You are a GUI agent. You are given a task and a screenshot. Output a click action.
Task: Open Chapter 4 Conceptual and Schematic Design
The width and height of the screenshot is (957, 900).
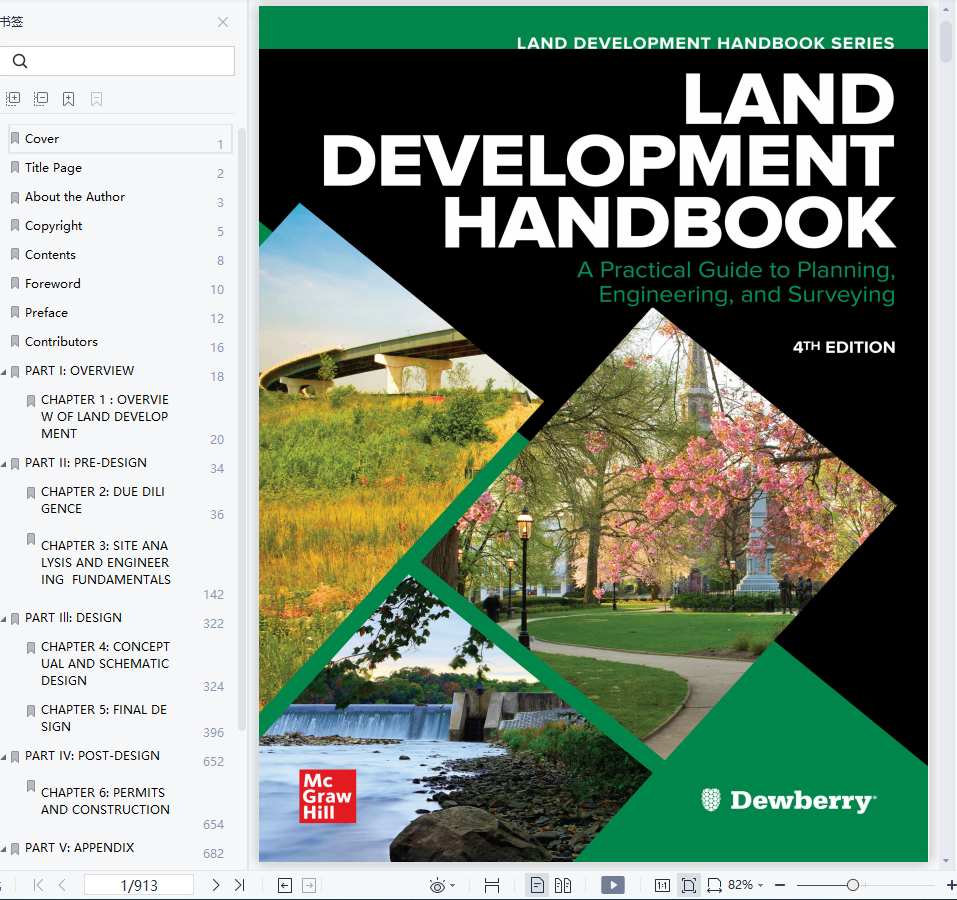click(105, 663)
